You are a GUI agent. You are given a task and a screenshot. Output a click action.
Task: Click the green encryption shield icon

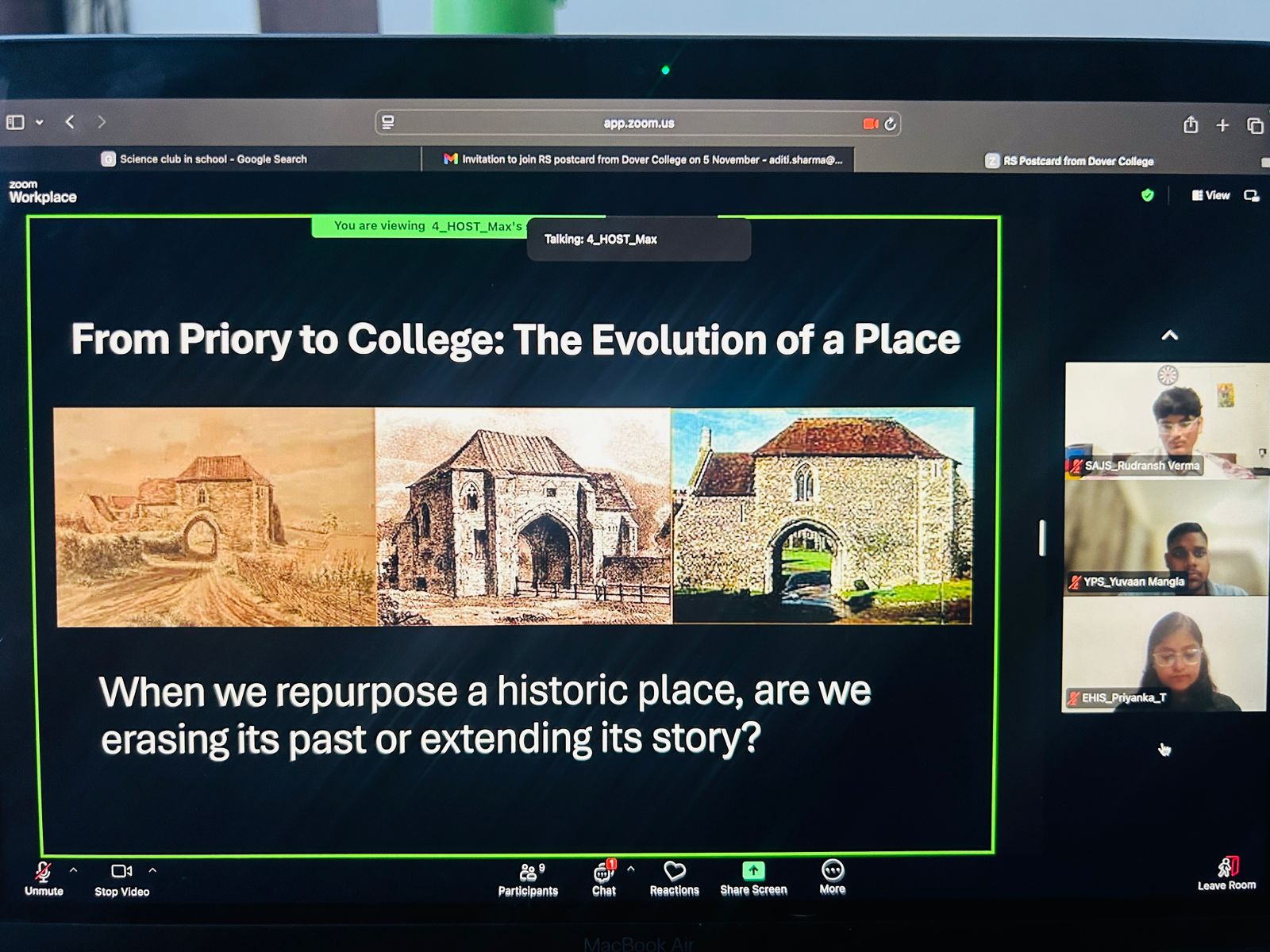point(1147,195)
